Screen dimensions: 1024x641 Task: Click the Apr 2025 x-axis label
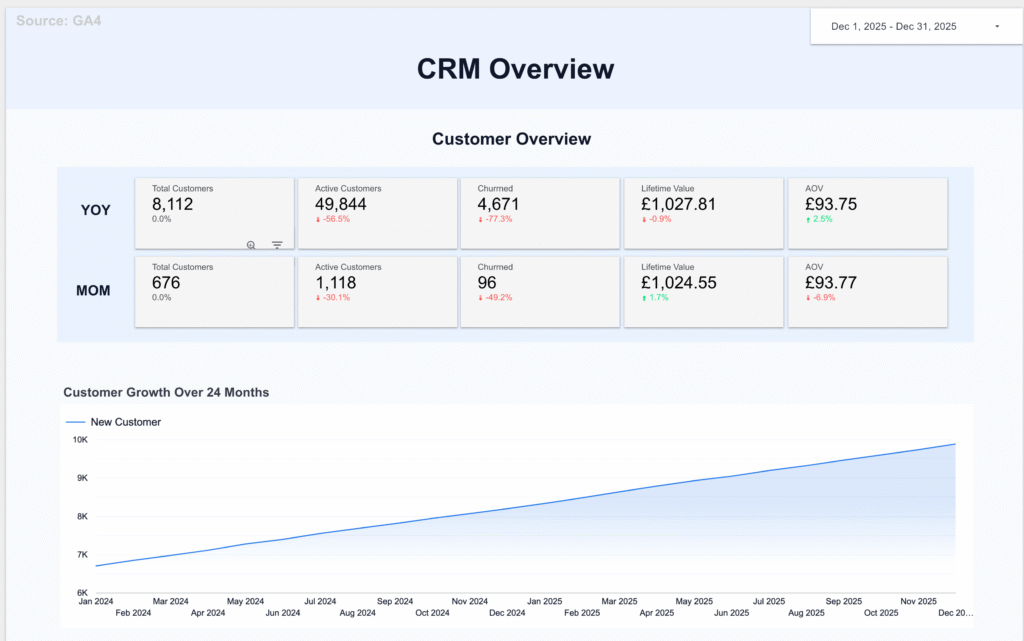pos(656,613)
